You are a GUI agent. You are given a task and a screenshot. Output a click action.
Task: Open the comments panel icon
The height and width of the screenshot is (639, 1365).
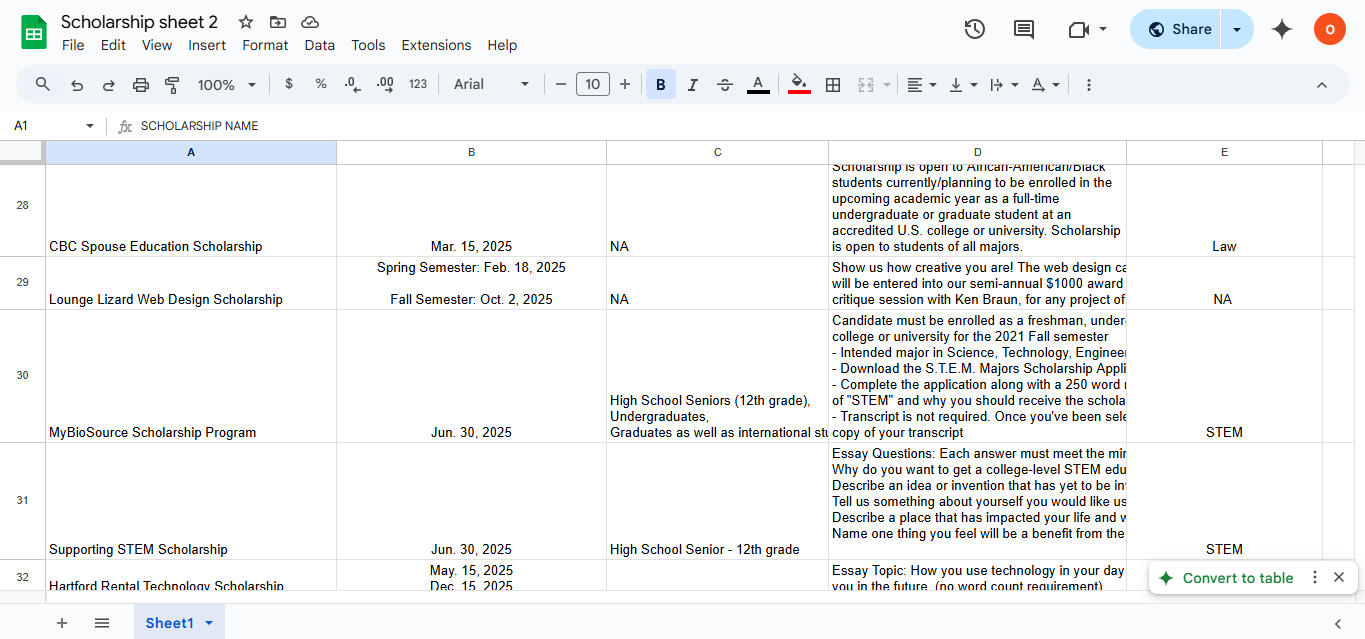click(x=1023, y=29)
